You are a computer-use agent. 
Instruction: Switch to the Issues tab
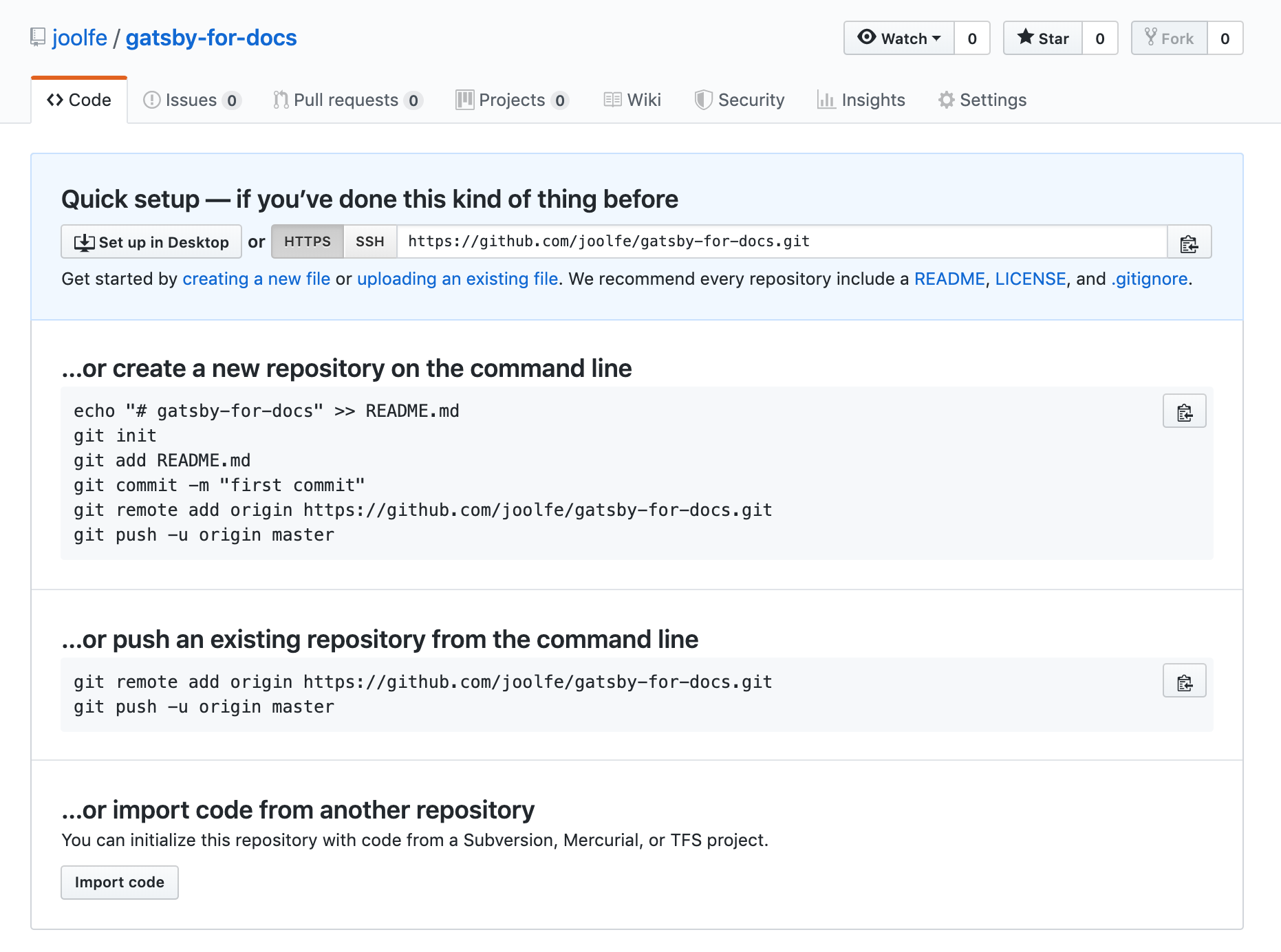click(192, 100)
